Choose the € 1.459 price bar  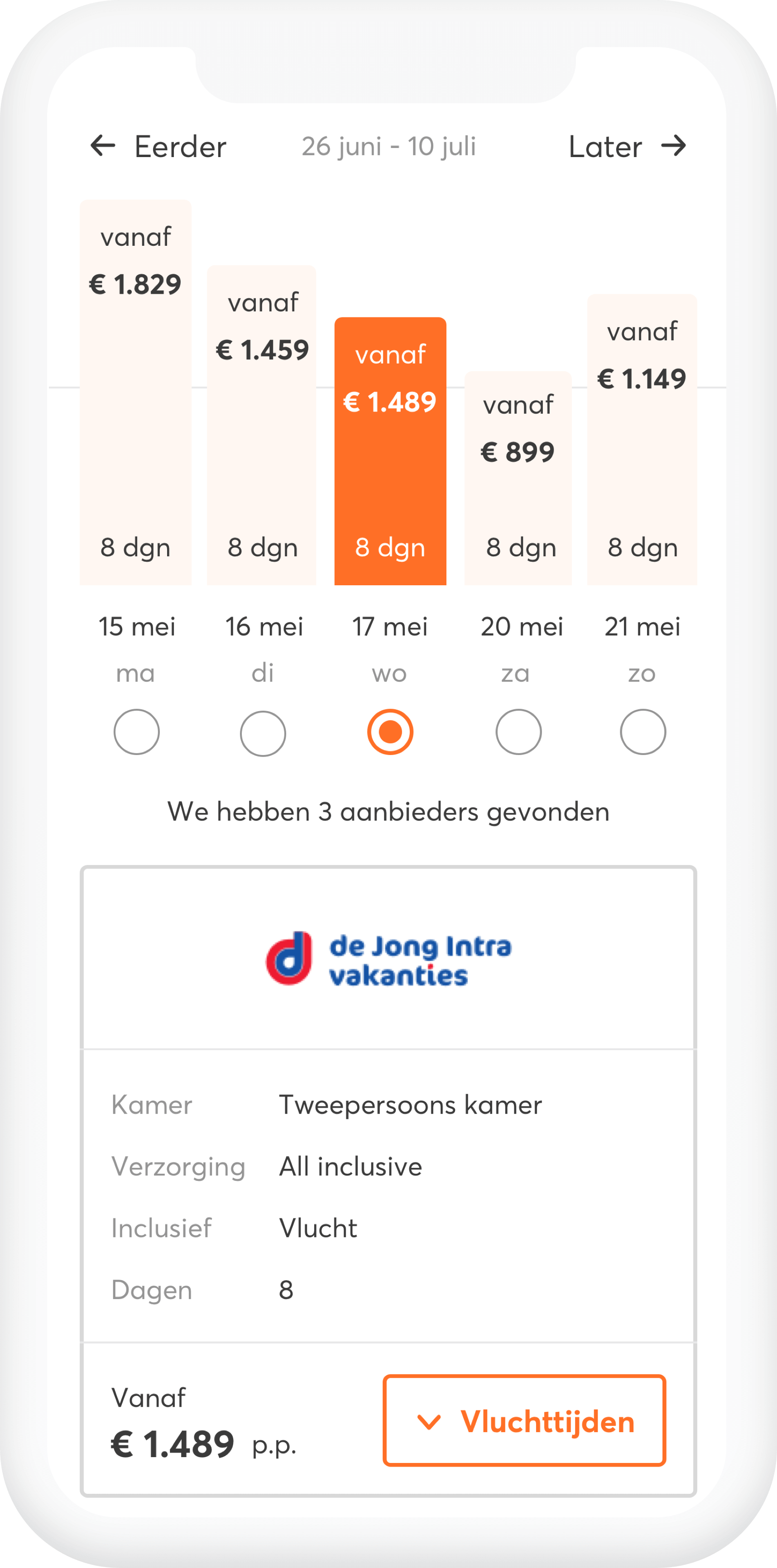coord(262,426)
